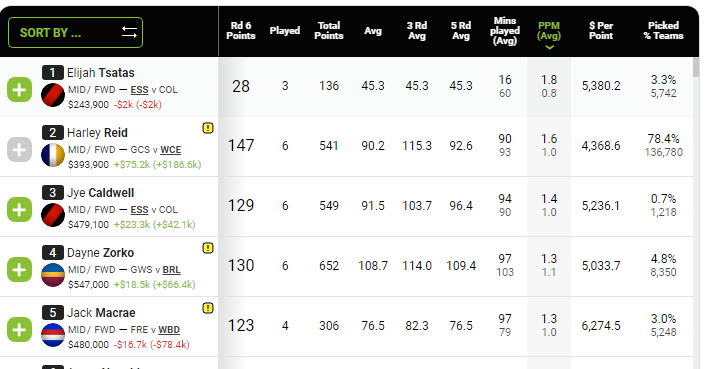Sort by Picked % Teams column

pyautogui.click(x=663, y=31)
